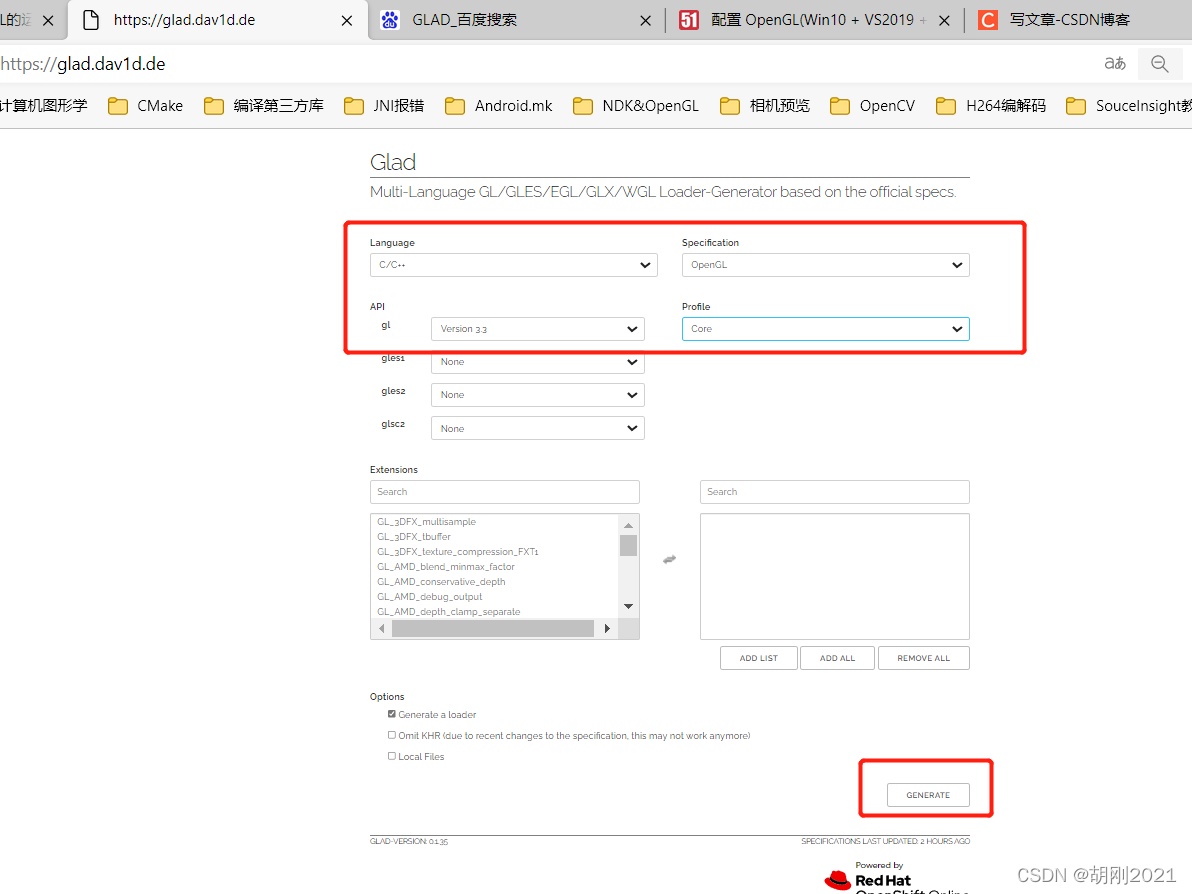Screen dimensions: 1192x894
Task: Select GL_AMD_debug_output extension
Action: [430, 597]
